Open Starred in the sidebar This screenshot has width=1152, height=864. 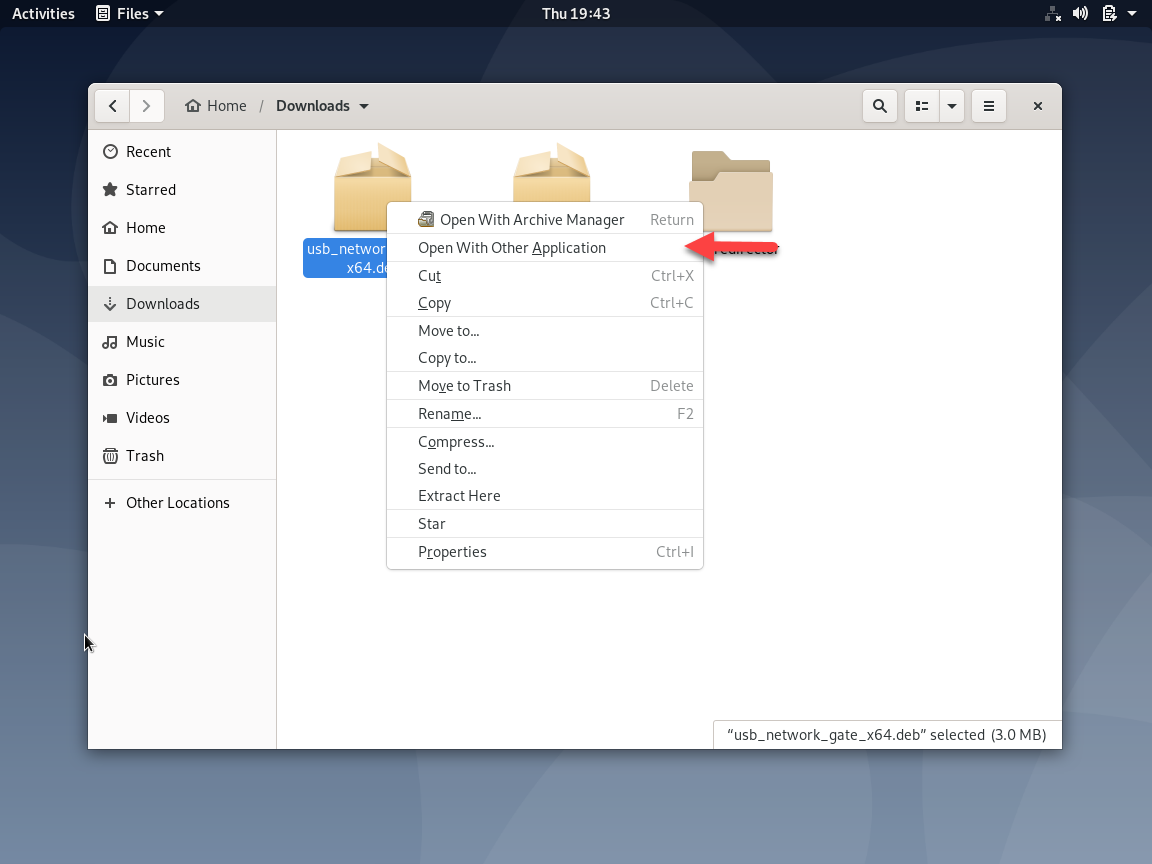tap(150, 190)
